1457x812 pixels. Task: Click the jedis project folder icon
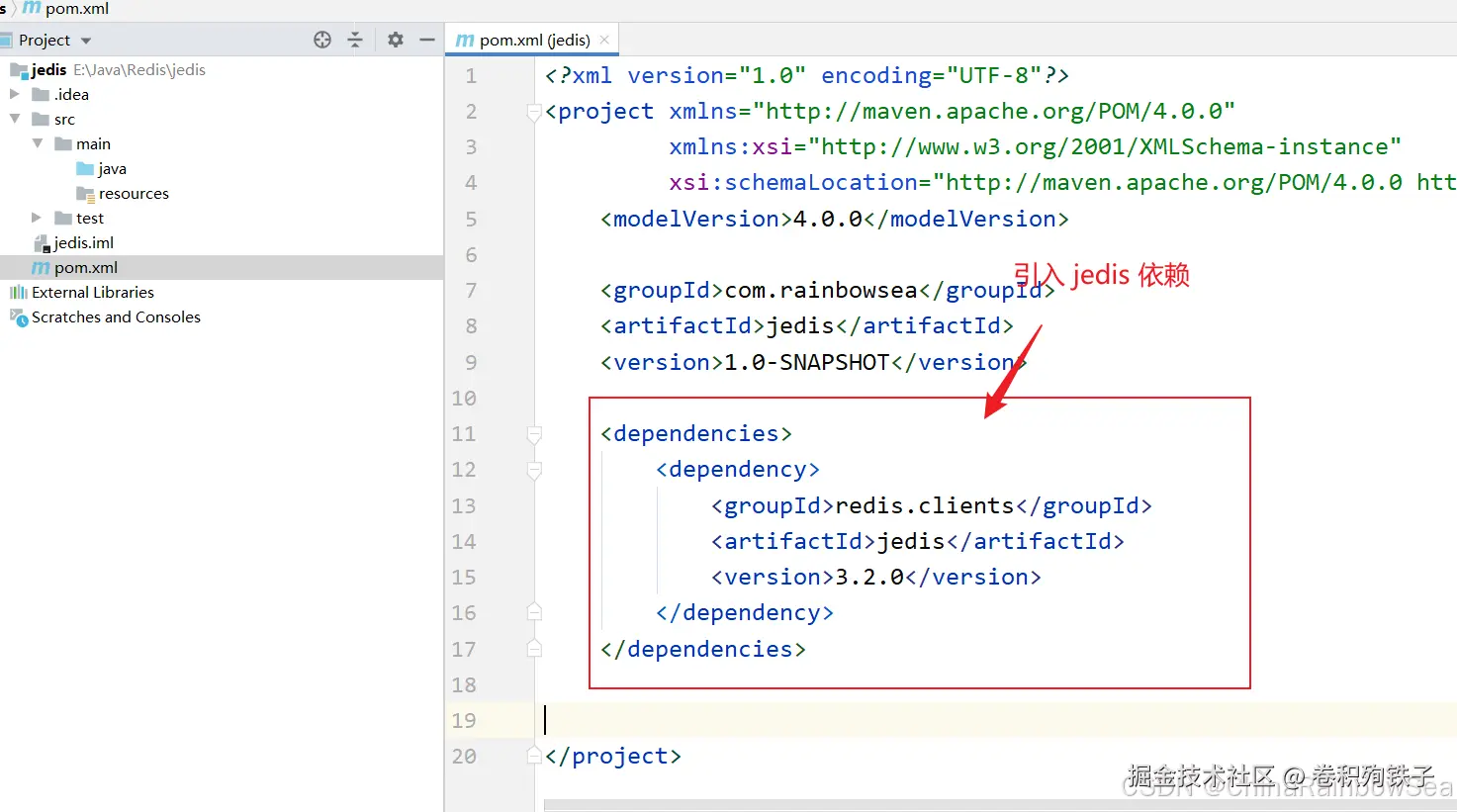pyautogui.click(x=19, y=70)
